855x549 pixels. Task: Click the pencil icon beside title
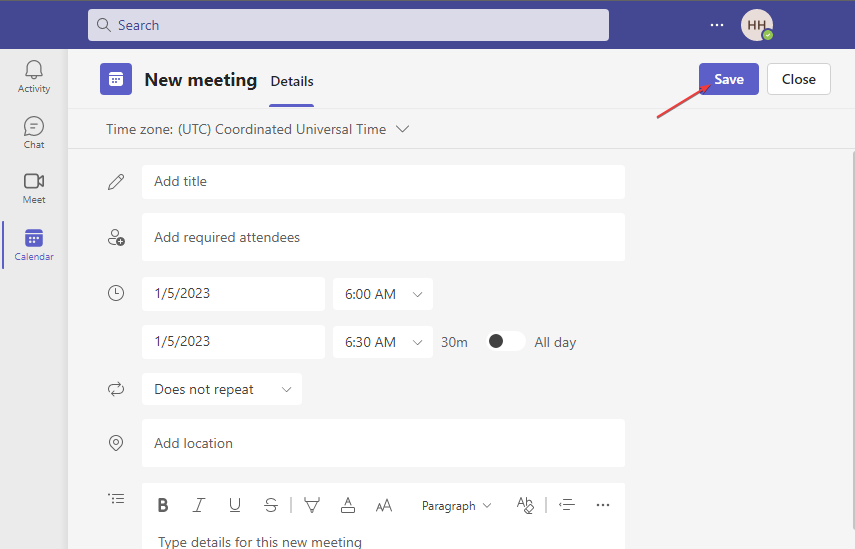click(x=116, y=182)
